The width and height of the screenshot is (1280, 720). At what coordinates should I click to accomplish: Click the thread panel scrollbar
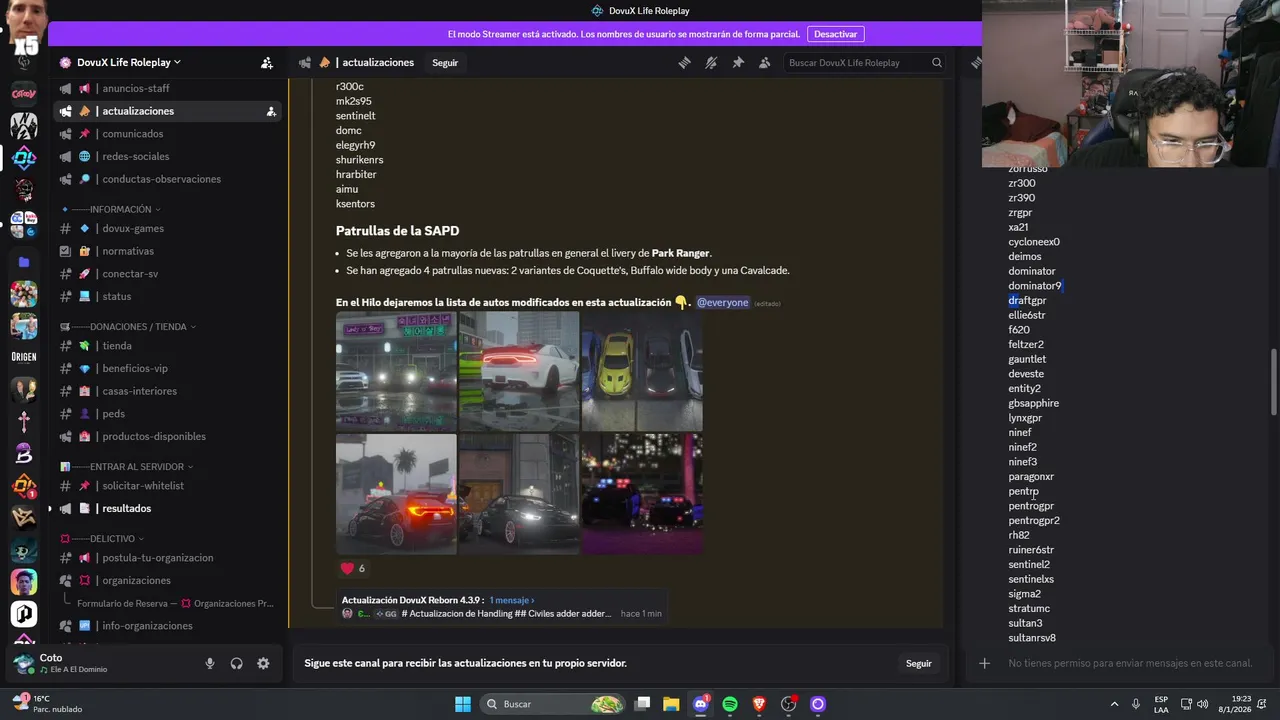1273,381
